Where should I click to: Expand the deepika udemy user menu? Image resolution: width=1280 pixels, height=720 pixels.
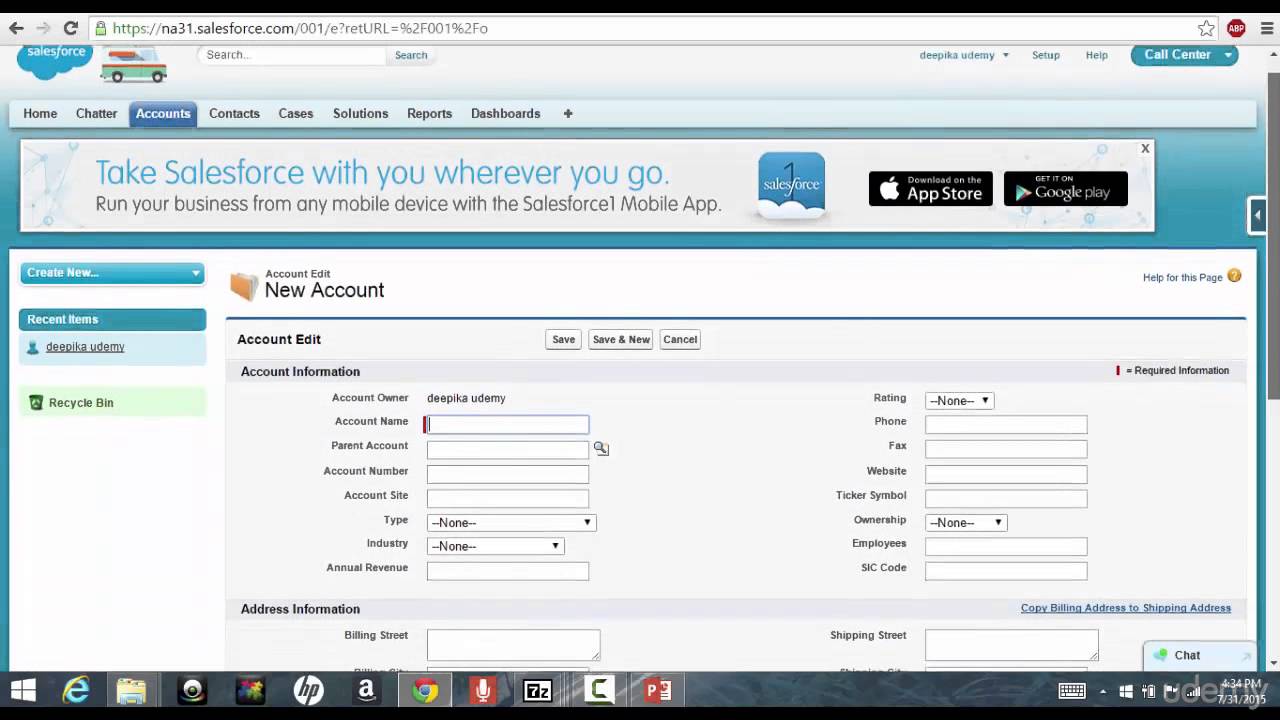click(x=964, y=55)
